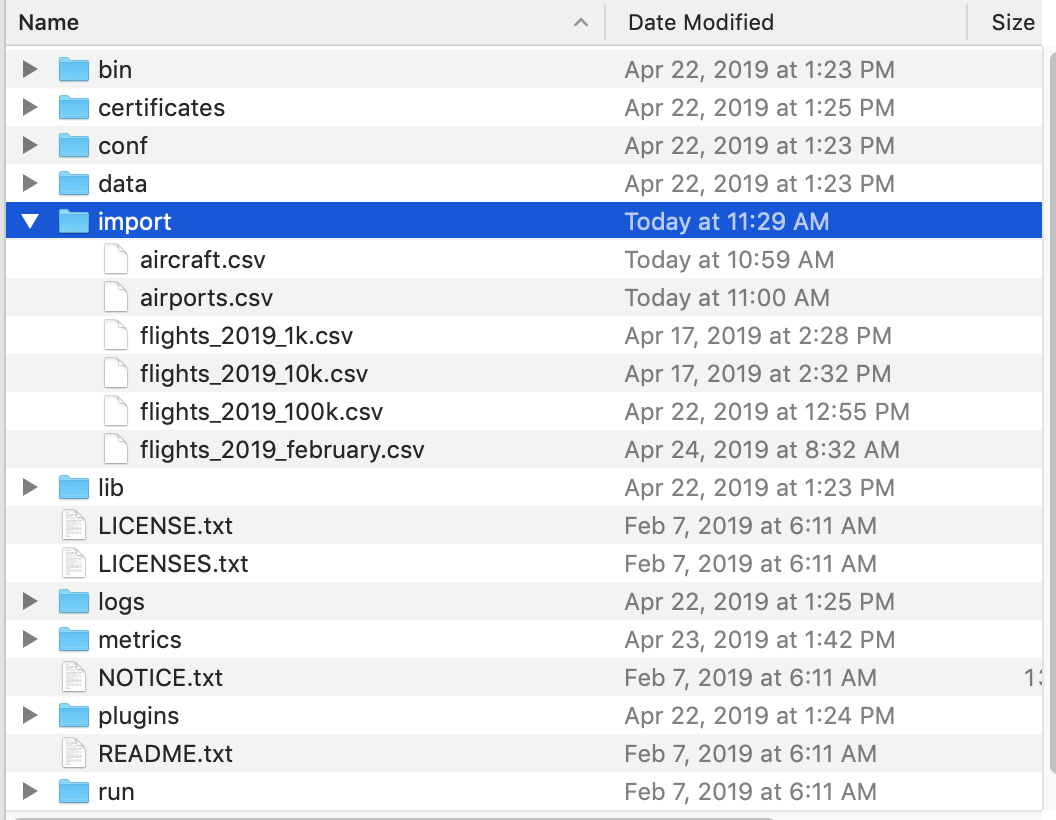The height and width of the screenshot is (820, 1056).
Task: Click the bin folder icon
Action: [74, 70]
